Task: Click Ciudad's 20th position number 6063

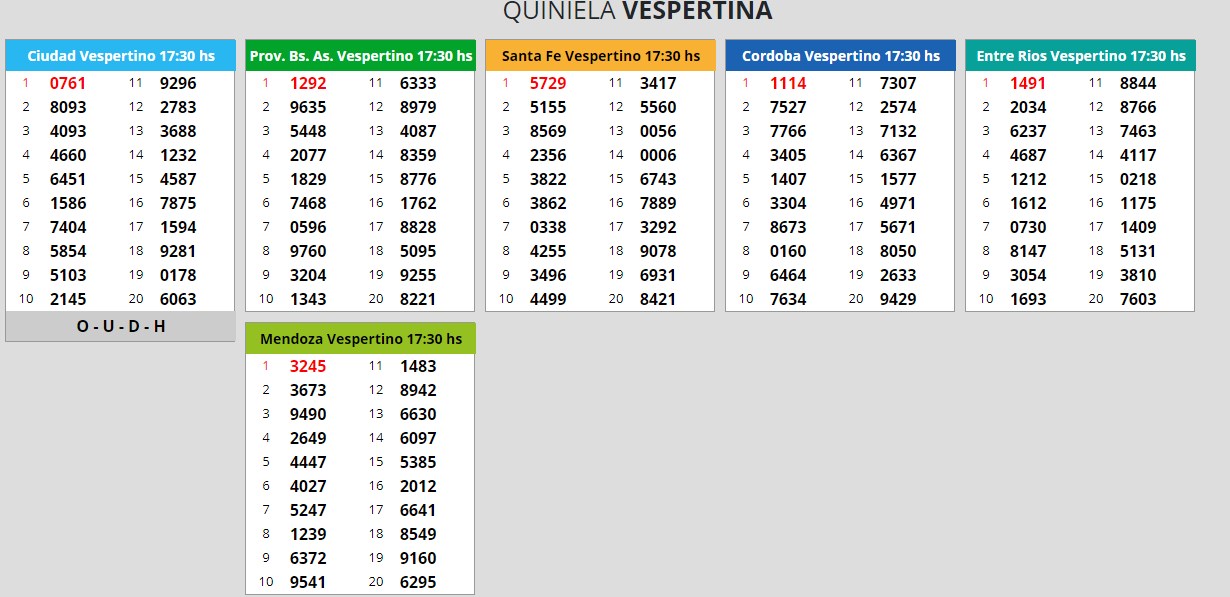Action: coord(178,299)
